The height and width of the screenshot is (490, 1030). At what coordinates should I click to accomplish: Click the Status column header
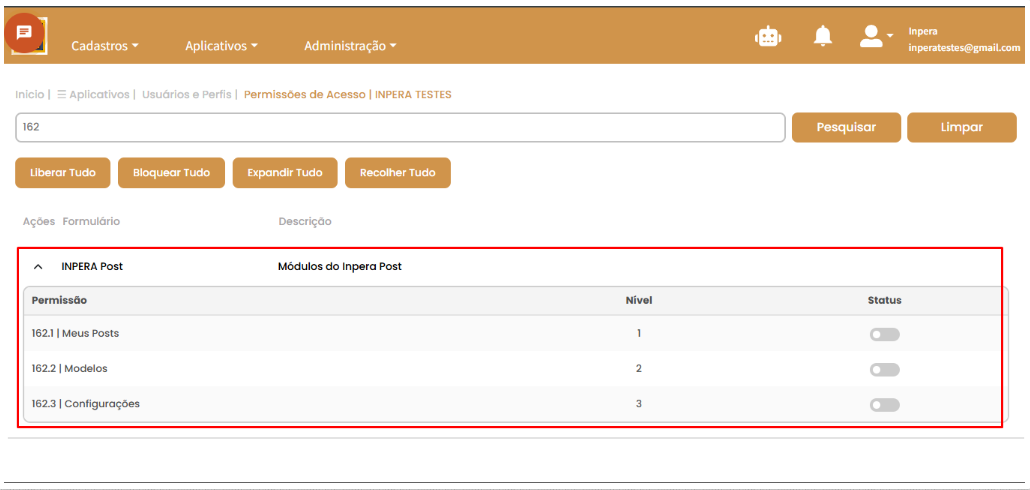(x=884, y=300)
